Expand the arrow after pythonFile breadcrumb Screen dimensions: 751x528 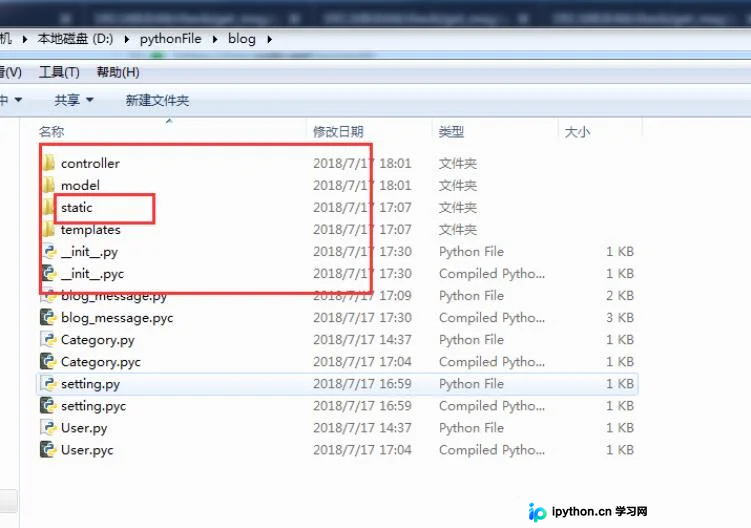[x=215, y=39]
